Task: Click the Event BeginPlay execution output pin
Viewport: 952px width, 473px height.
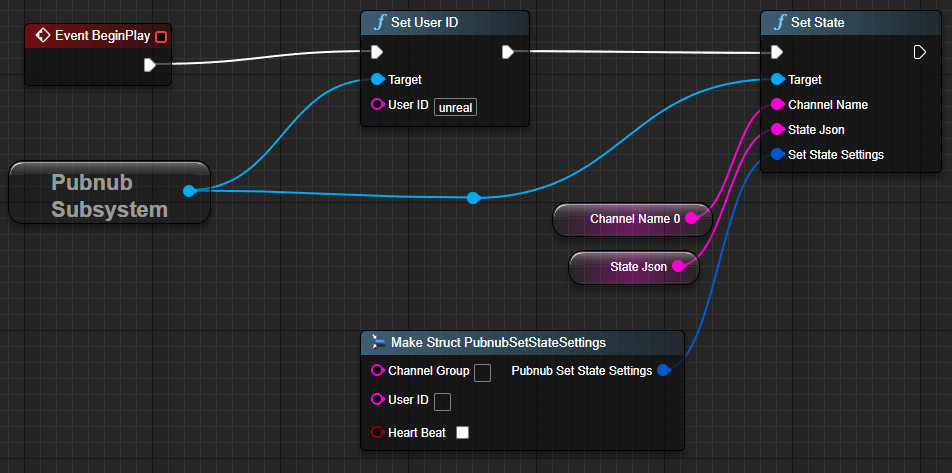Action: point(149,65)
